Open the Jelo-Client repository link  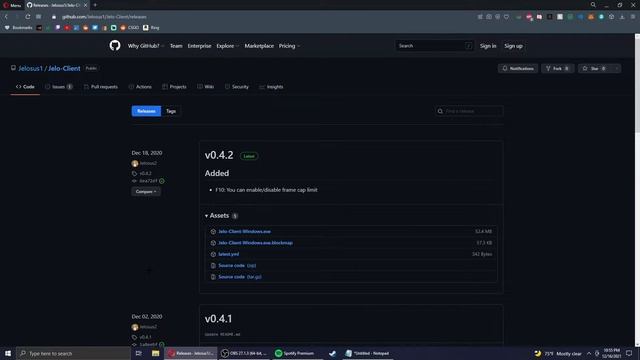(x=64, y=68)
